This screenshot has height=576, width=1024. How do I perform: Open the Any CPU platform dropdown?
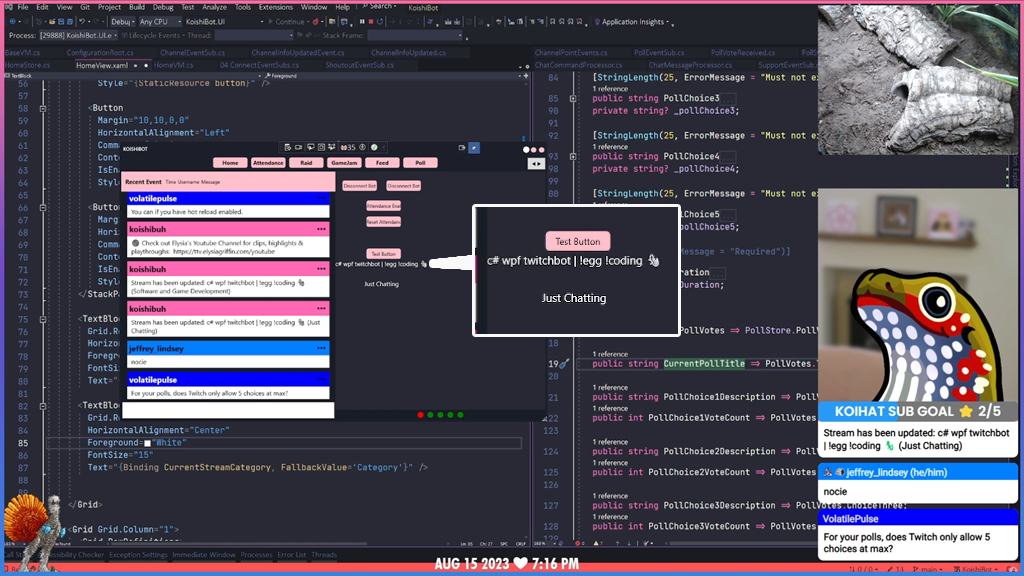pyautogui.click(x=160, y=22)
